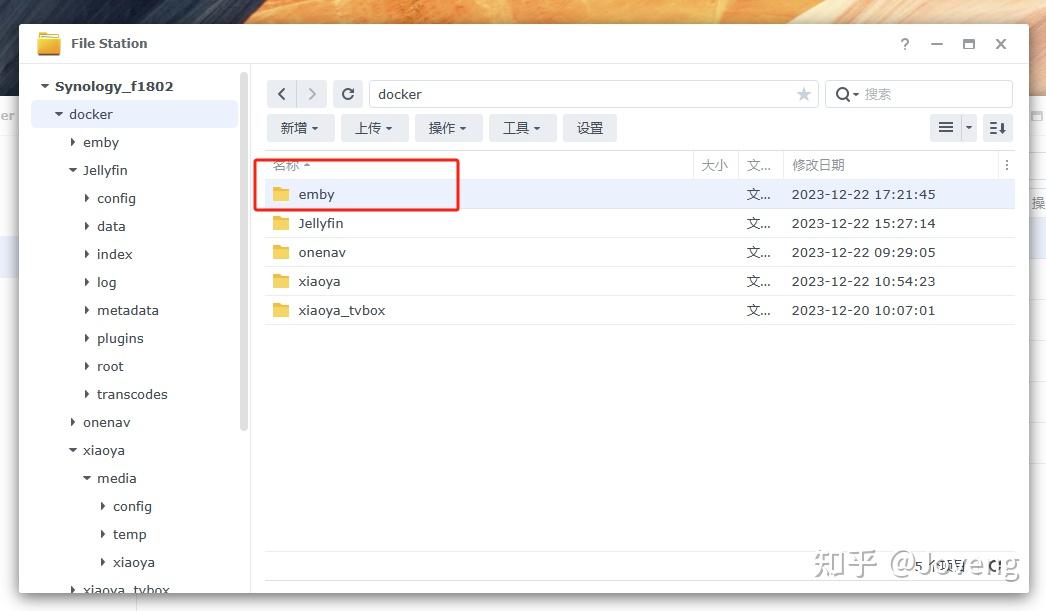Viewport: 1046px width, 611px height.
Task: Collapse the Jellyfin tree node
Action: (73, 170)
